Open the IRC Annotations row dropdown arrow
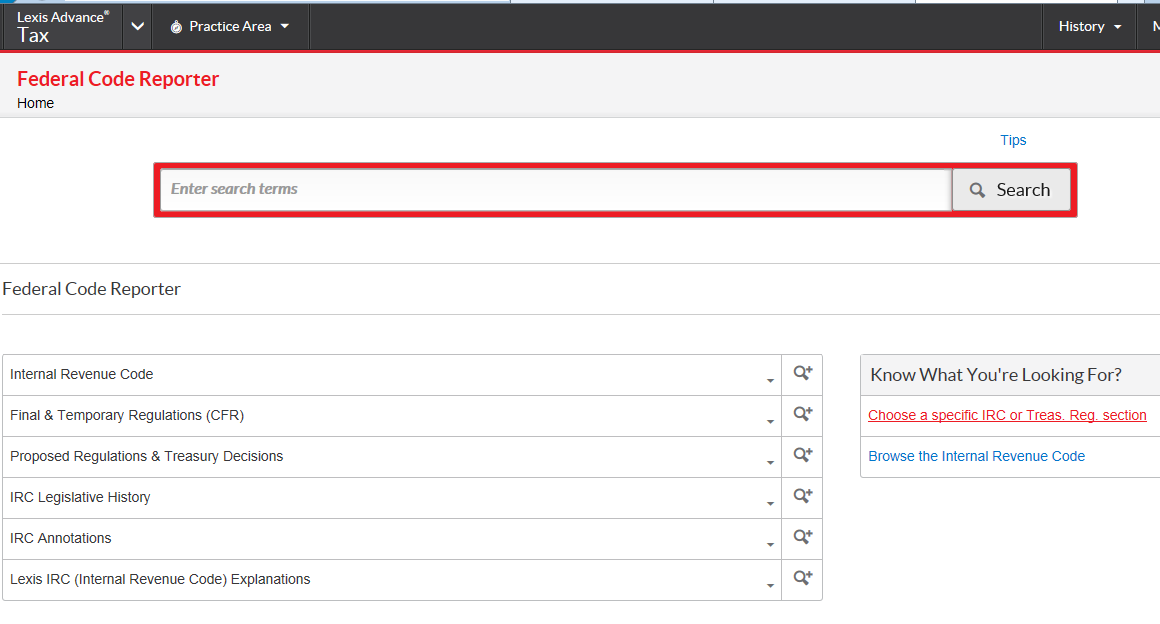The height and width of the screenshot is (624, 1160). tap(770, 544)
